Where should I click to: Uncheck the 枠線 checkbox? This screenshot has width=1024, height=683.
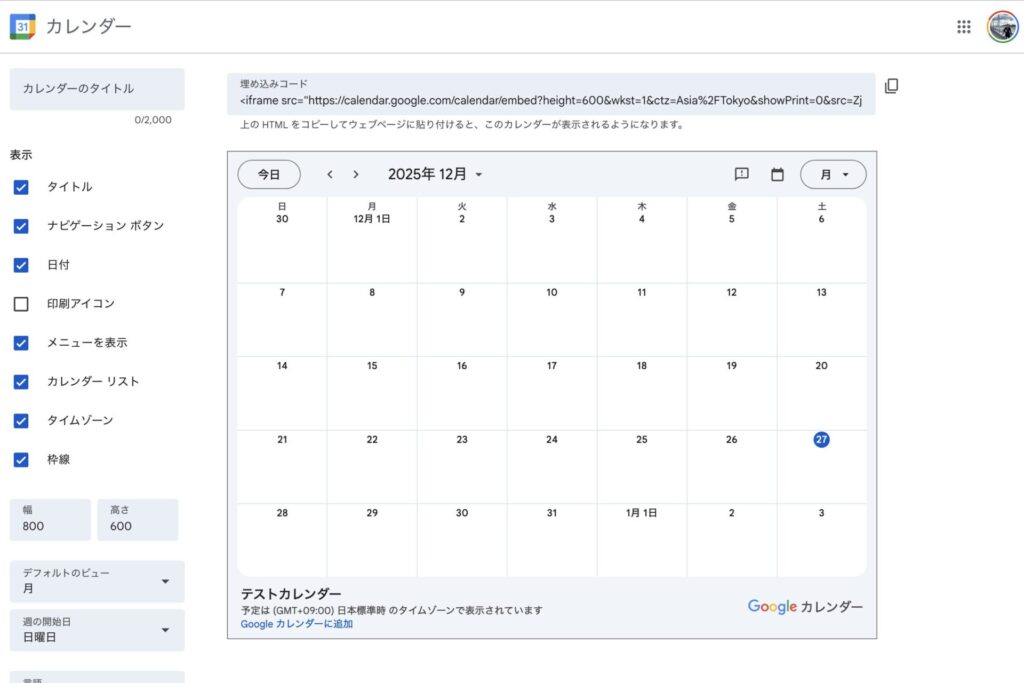click(x=21, y=460)
